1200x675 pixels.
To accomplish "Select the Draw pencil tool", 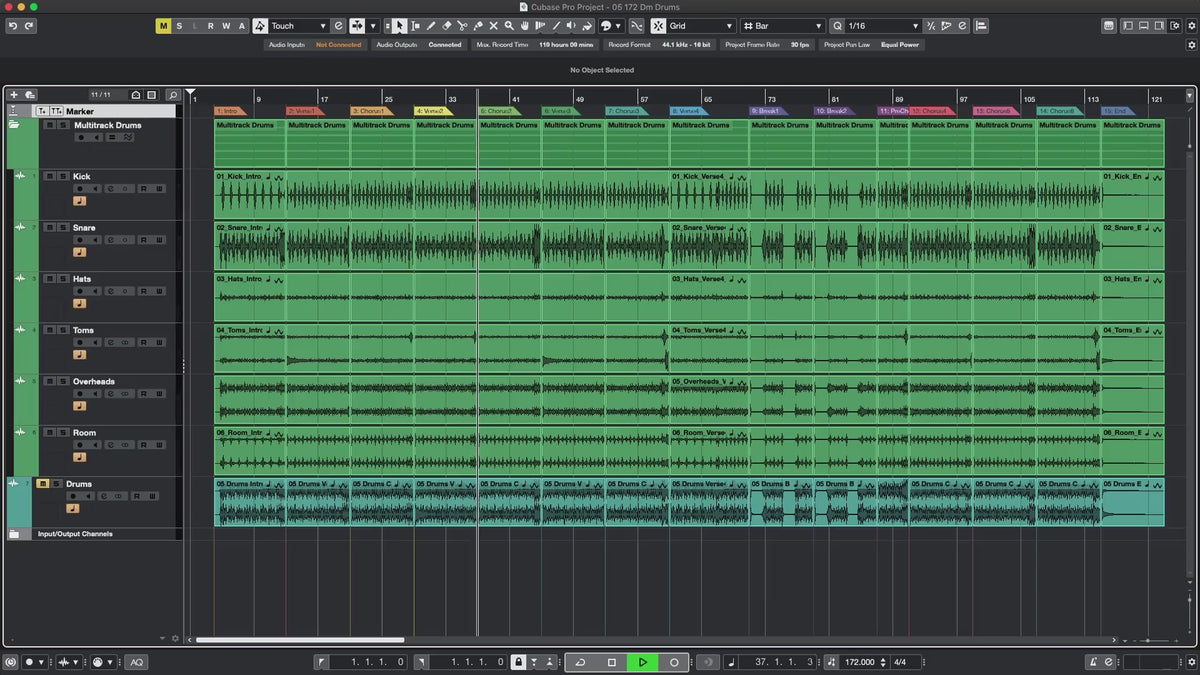I will point(431,26).
